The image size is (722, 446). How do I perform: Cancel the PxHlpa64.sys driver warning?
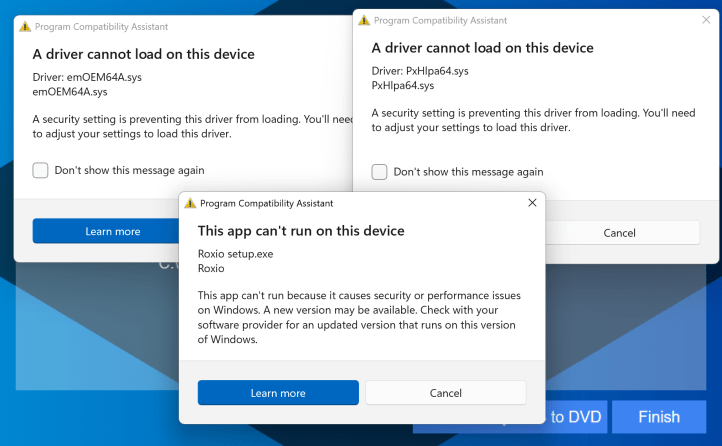tap(620, 233)
